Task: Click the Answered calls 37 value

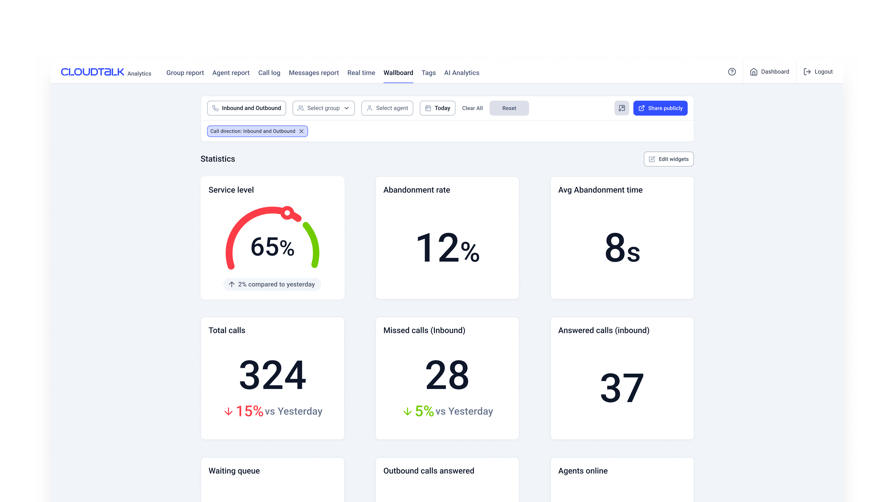Action: (x=622, y=388)
